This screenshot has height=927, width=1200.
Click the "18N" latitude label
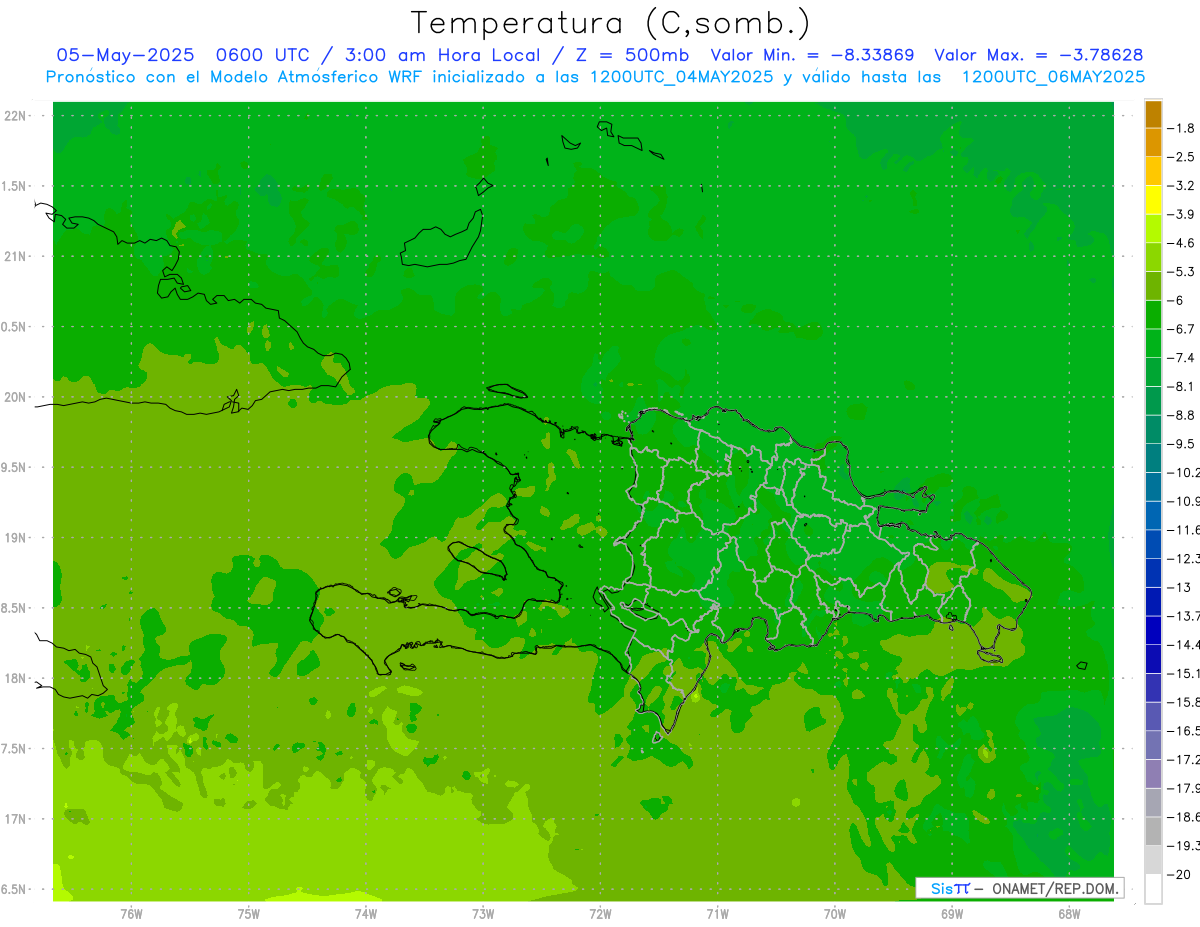(16, 678)
